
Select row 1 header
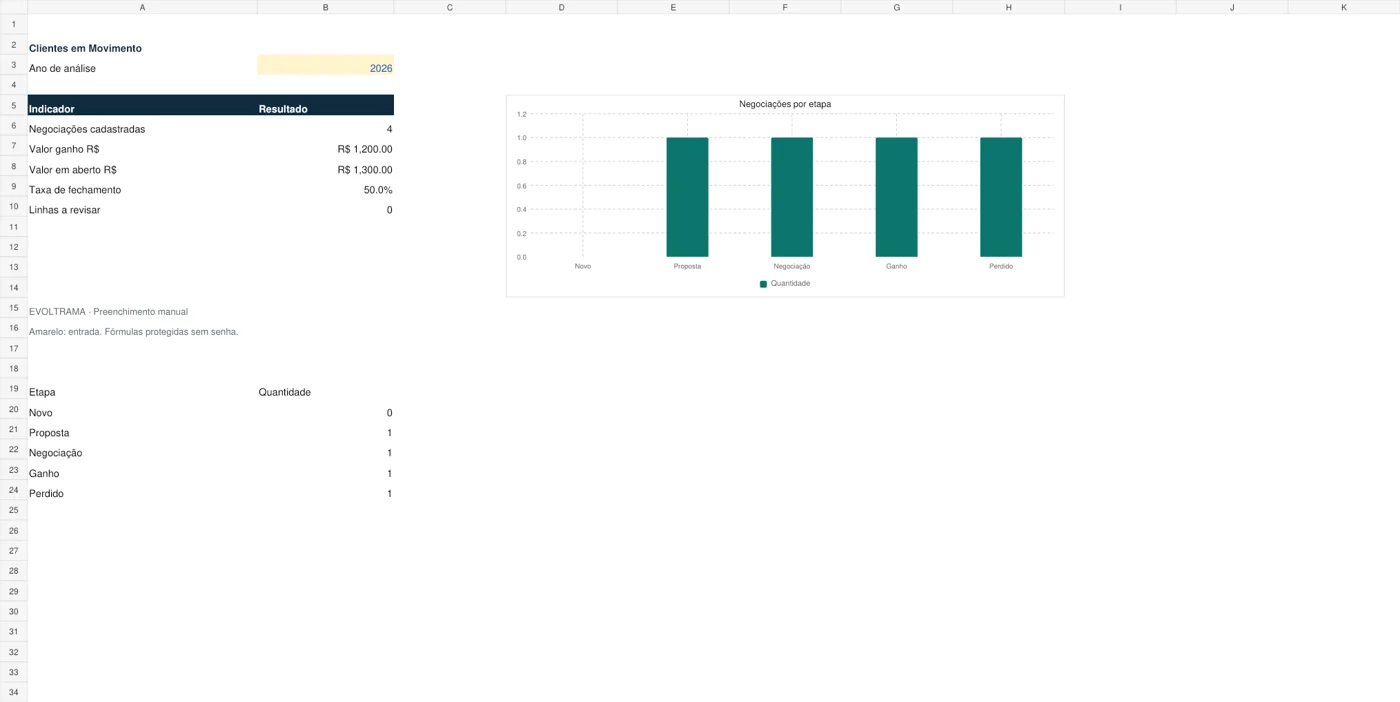14,24
